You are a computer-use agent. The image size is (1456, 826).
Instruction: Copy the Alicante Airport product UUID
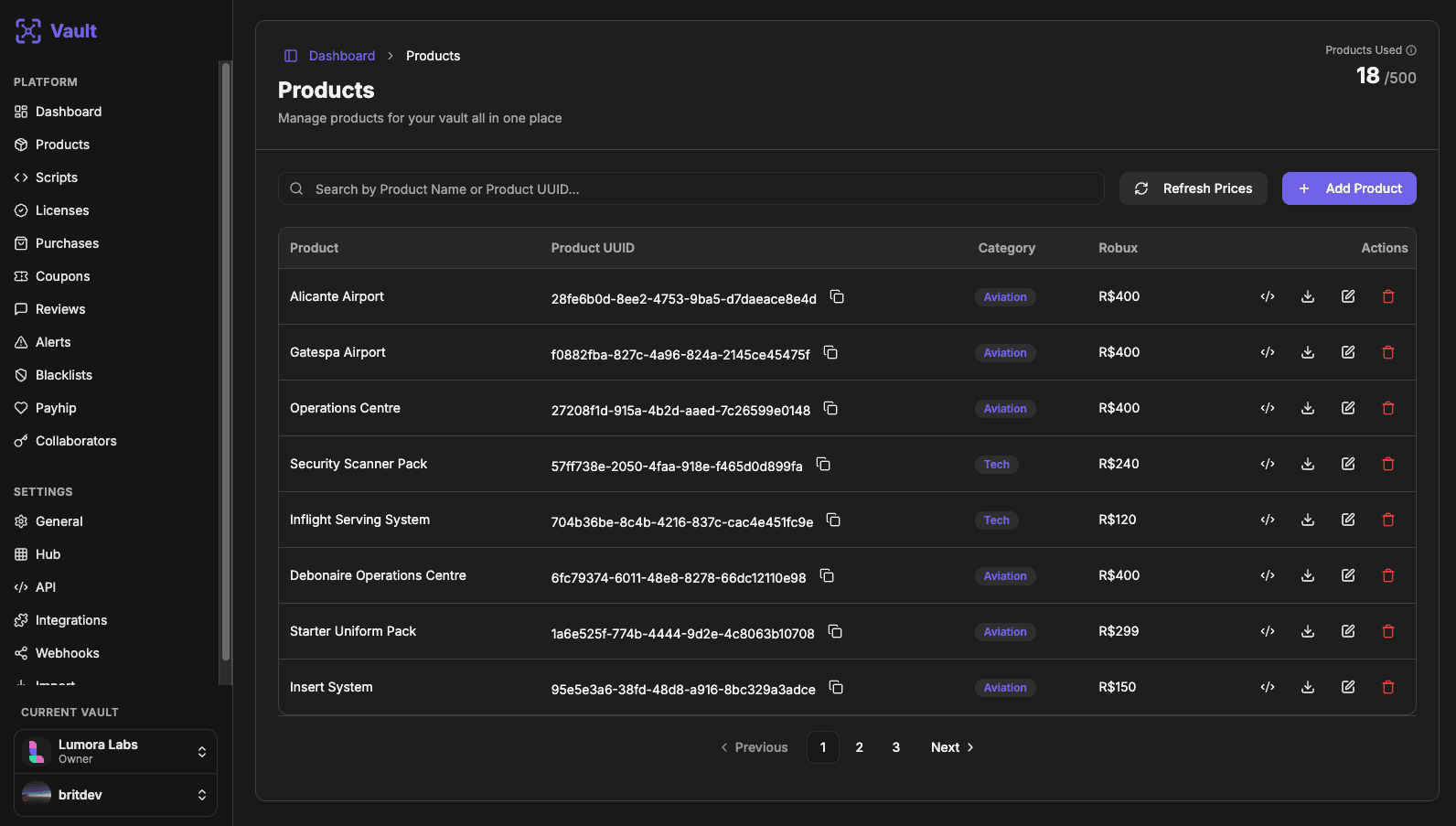(x=837, y=296)
